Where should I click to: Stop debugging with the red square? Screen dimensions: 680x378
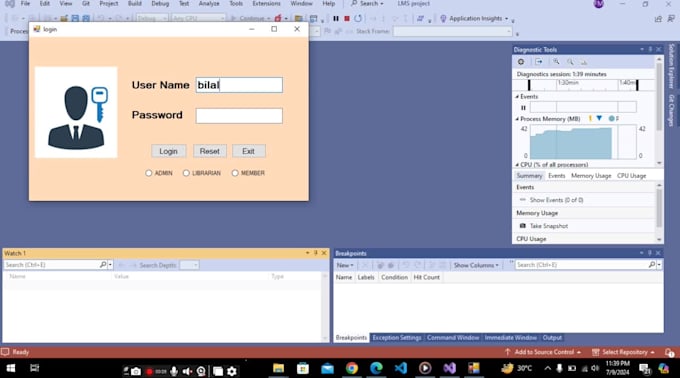pyautogui.click(x=347, y=19)
